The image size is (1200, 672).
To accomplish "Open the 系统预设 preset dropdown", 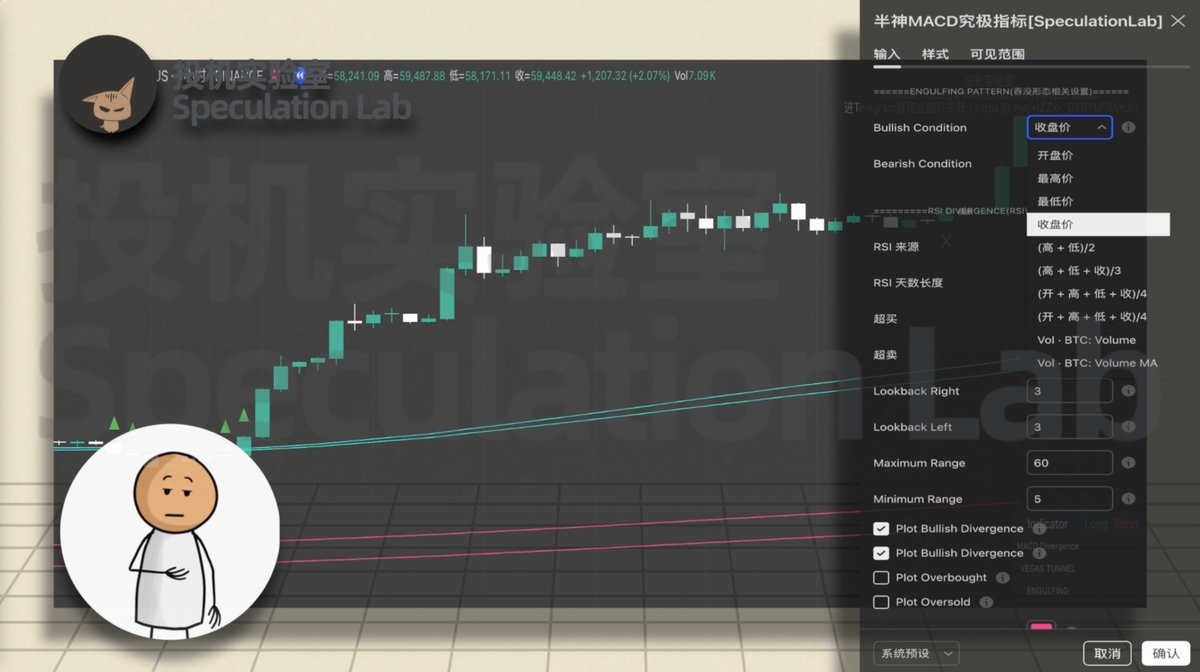I will coord(916,653).
